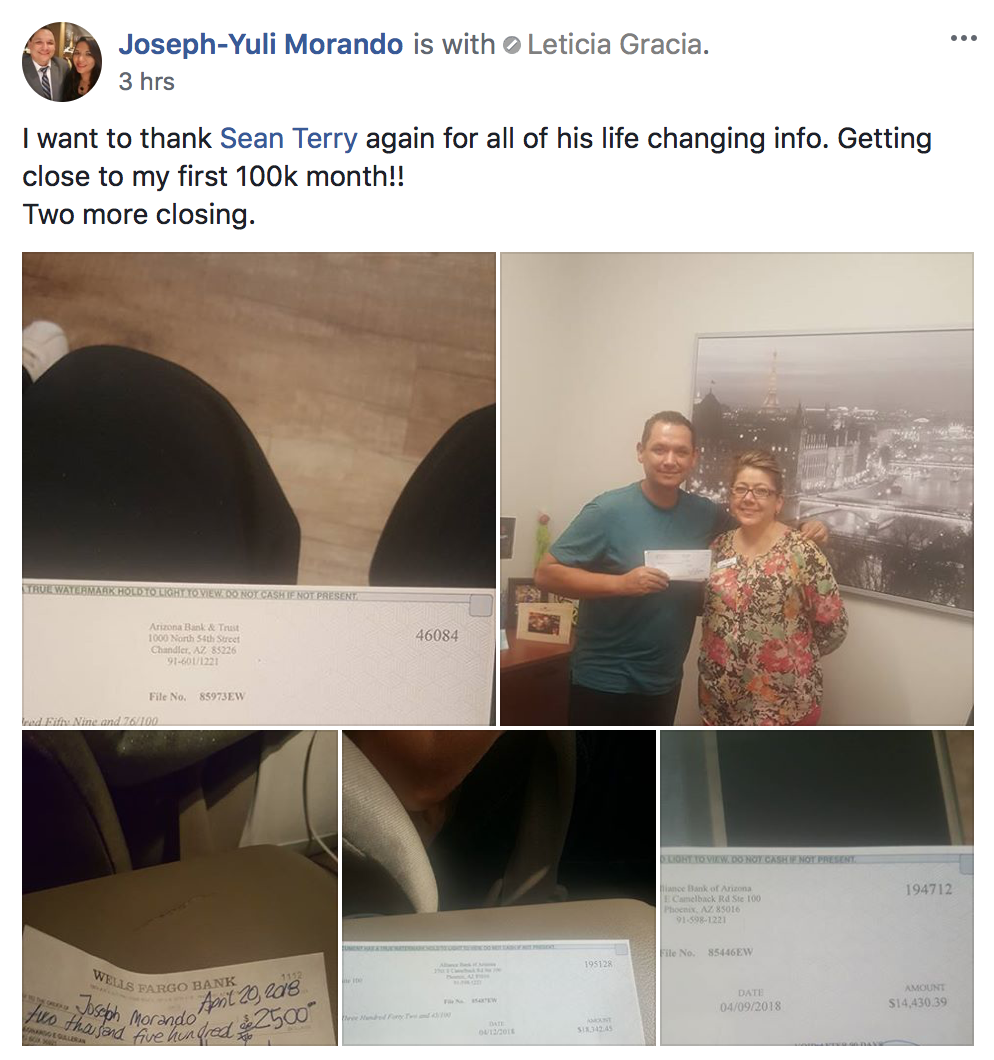Click the $14,430.39 amount on the check

pyautogui.click(x=918, y=1003)
